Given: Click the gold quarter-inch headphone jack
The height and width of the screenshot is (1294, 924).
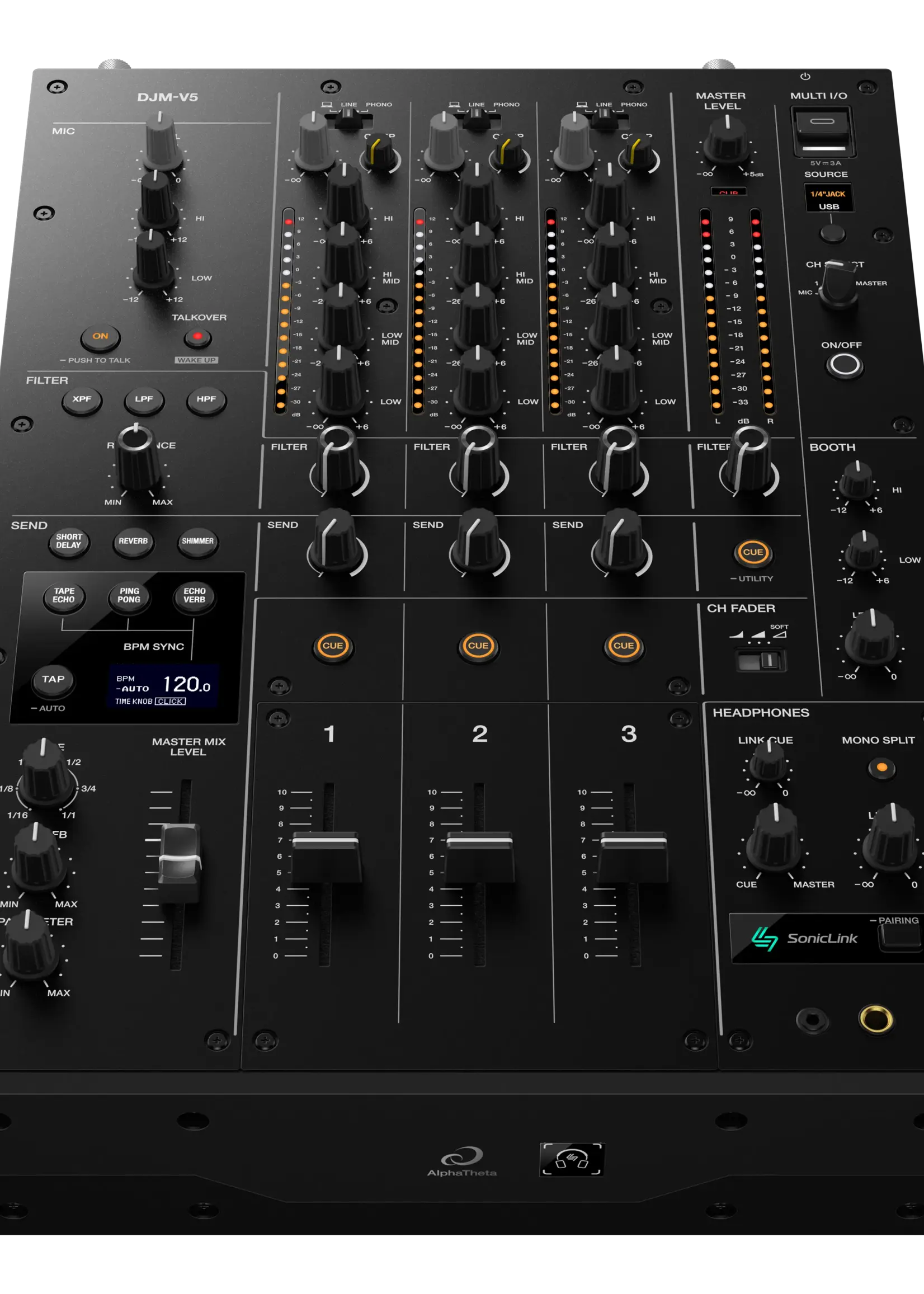Looking at the screenshot, I should coord(876,1019).
